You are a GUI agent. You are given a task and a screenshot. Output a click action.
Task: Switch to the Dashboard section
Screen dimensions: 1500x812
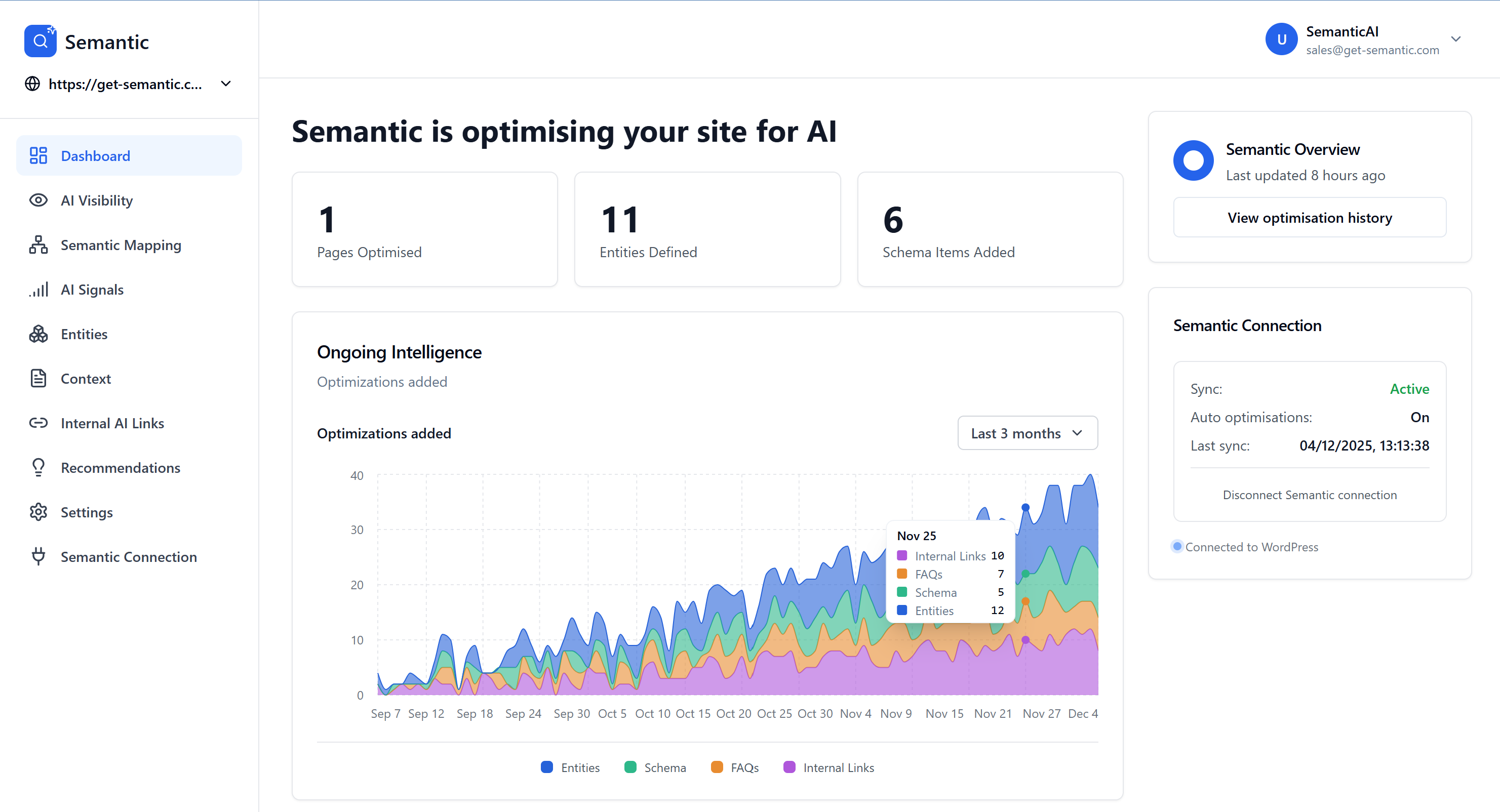point(95,155)
